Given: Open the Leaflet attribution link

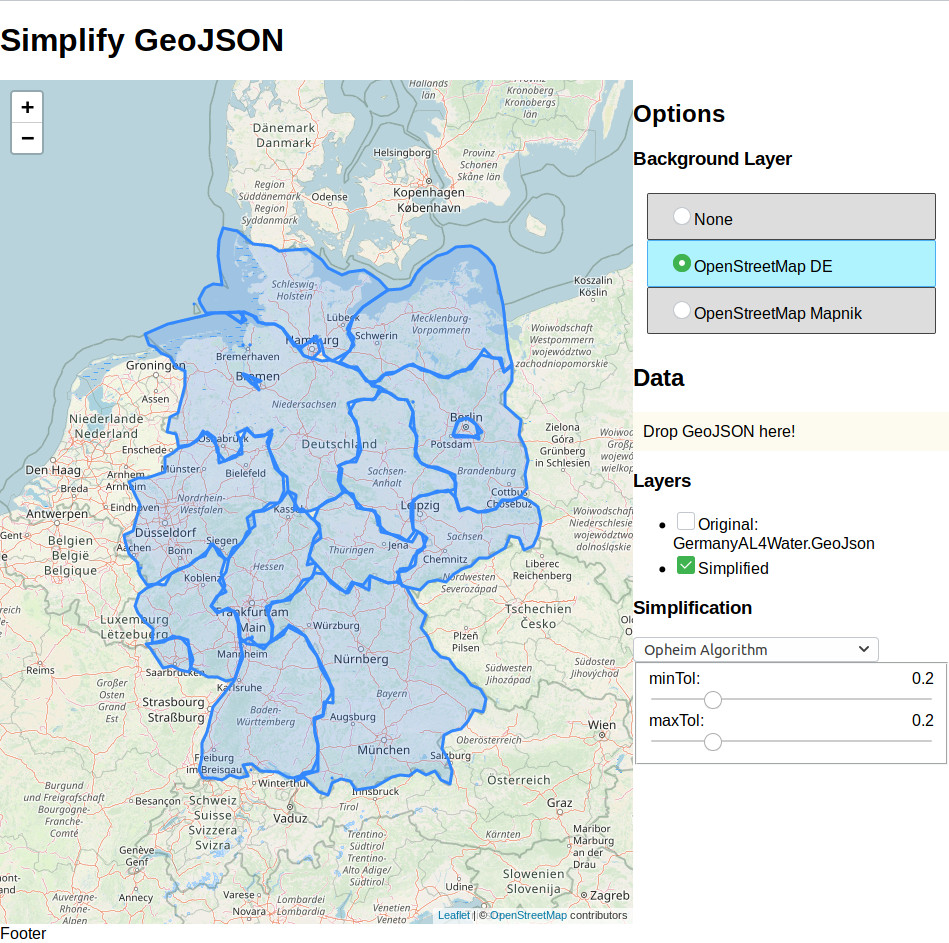Looking at the screenshot, I should click(x=453, y=915).
